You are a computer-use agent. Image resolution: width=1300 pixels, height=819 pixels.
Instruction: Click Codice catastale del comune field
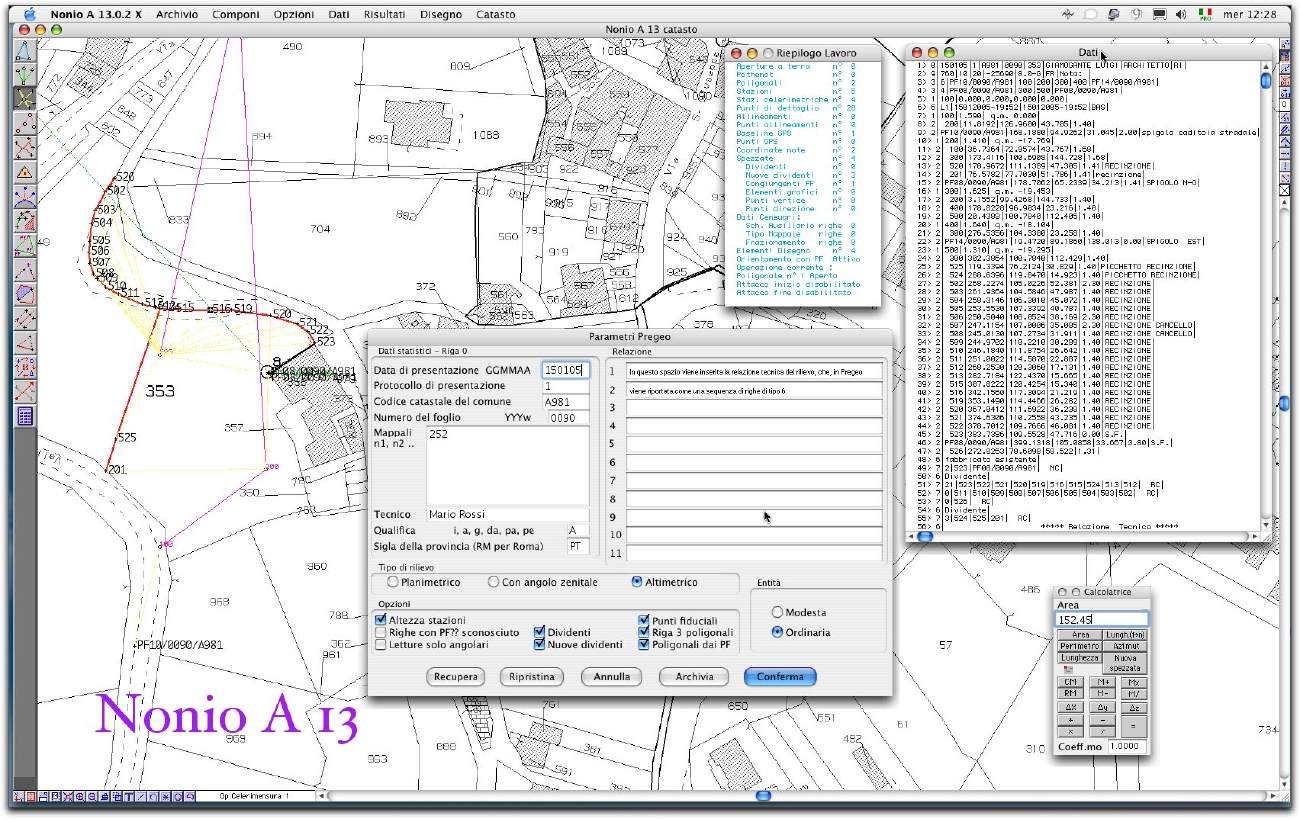tap(565, 402)
